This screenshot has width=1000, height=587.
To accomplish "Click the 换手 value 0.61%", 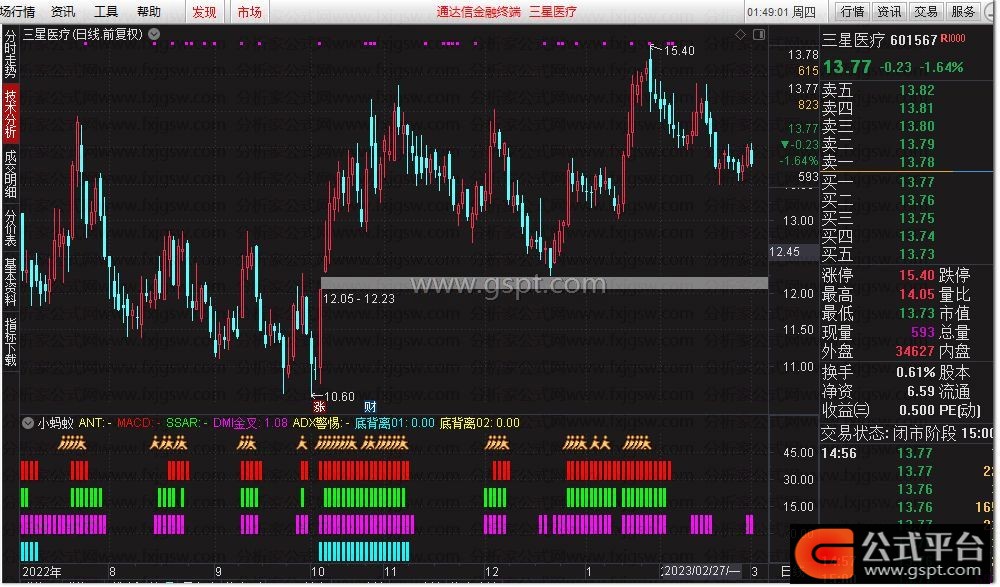I will [916, 373].
